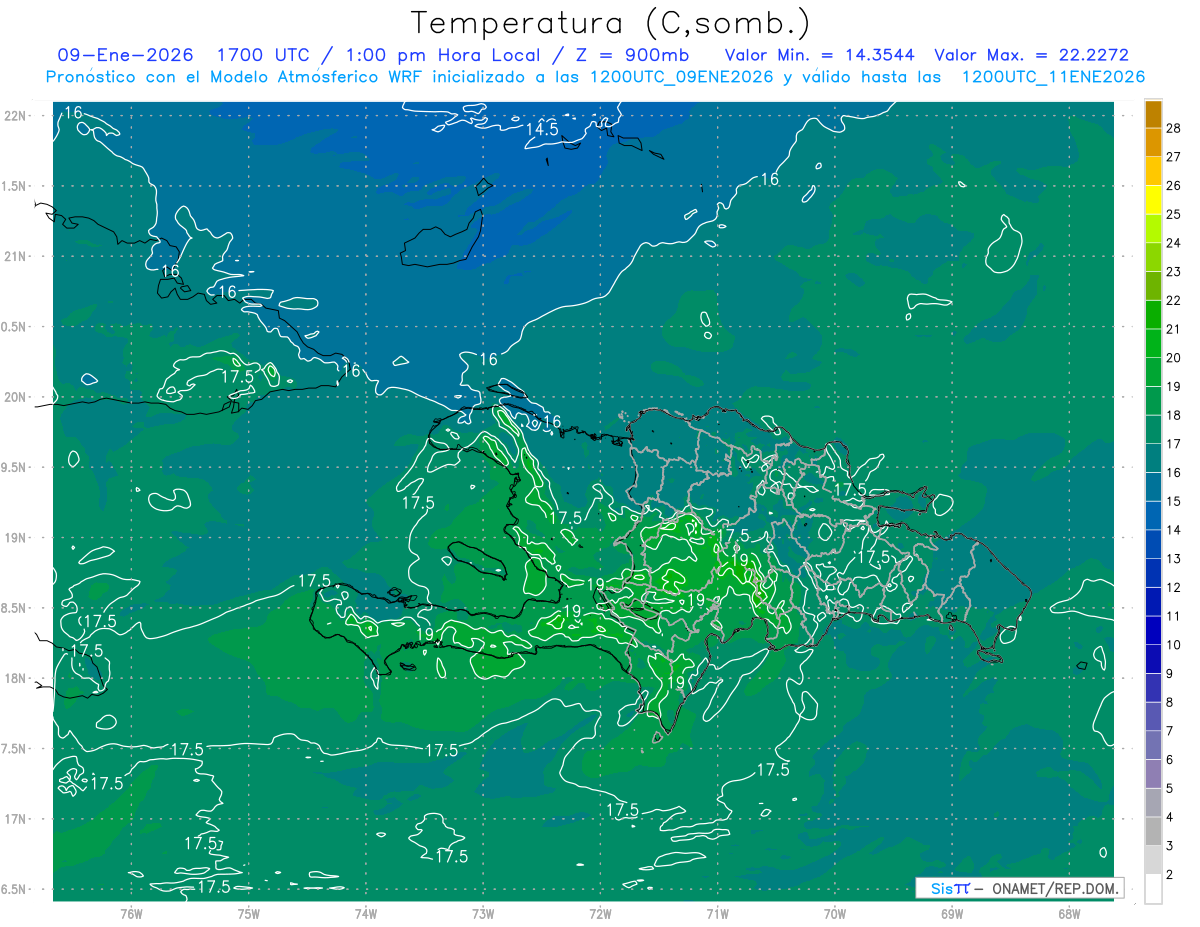Click the dark blue swatch between 9 and 10
This screenshot has height=927, width=1200.
[x=1153, y=658]
